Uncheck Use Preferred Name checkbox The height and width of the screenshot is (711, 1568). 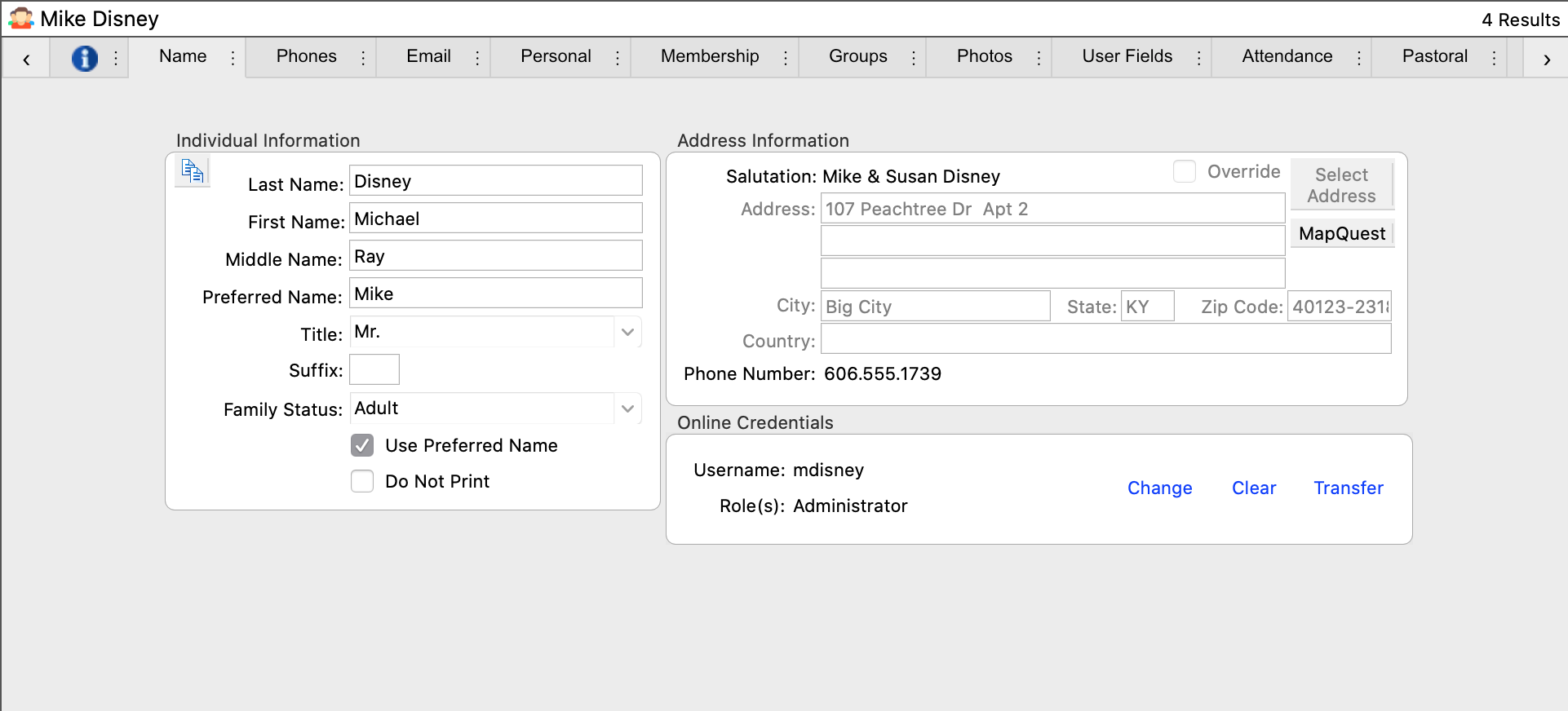tap(362, 445)
